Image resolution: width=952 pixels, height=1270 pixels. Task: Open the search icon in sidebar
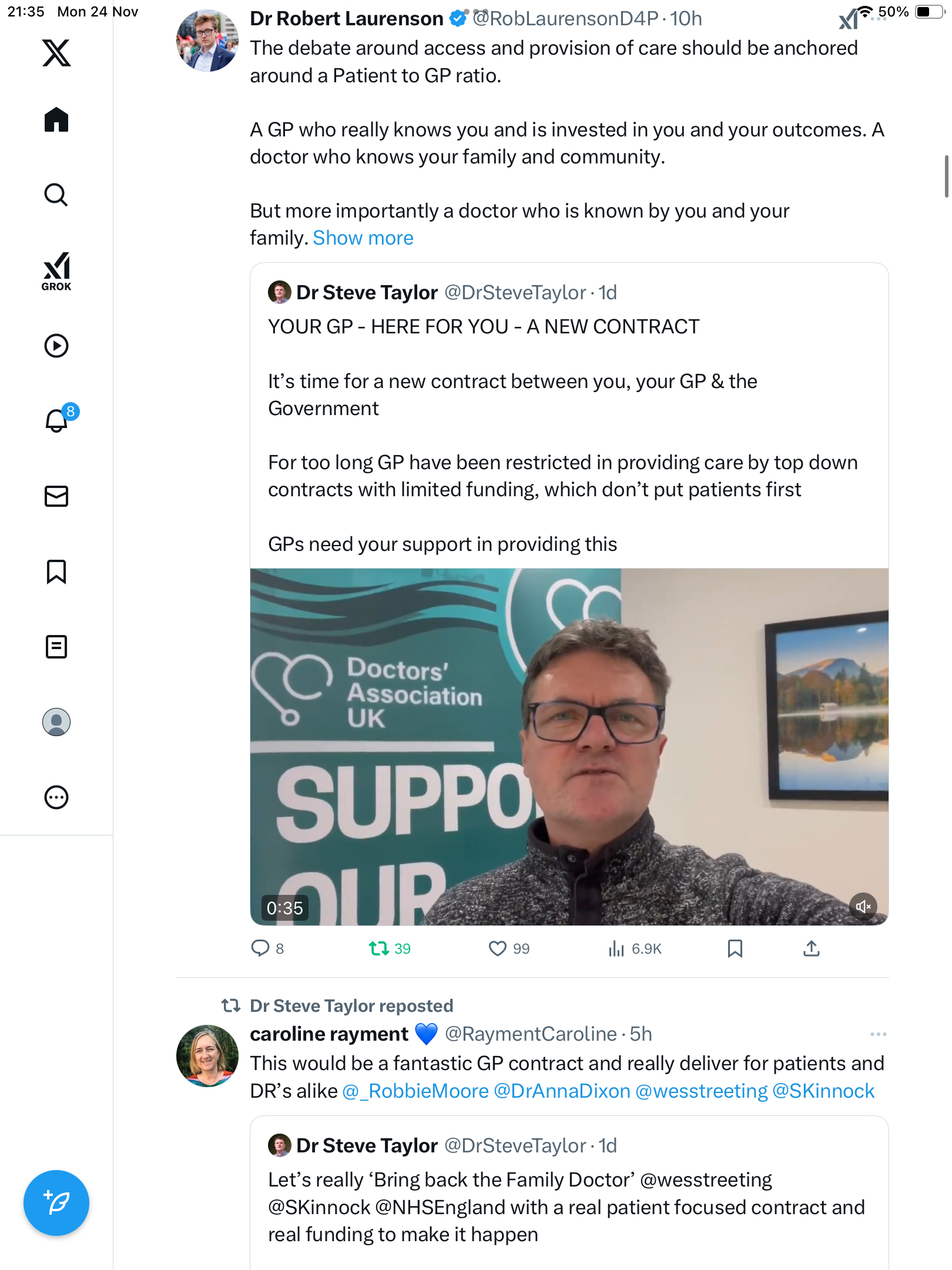point(56,195)
